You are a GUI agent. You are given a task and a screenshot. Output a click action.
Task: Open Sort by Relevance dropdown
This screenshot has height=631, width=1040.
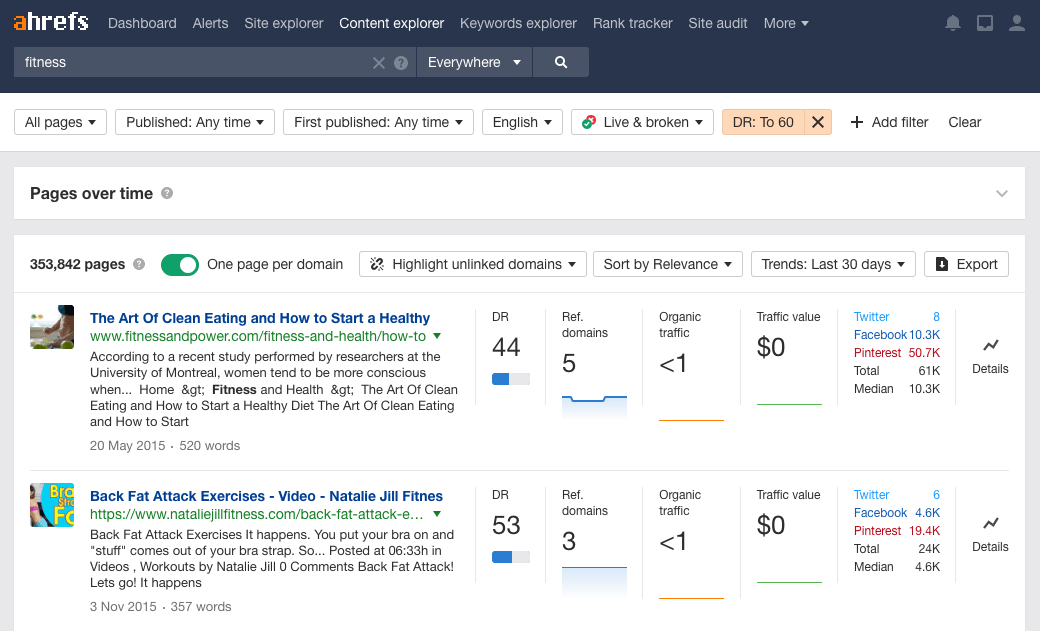667,264
